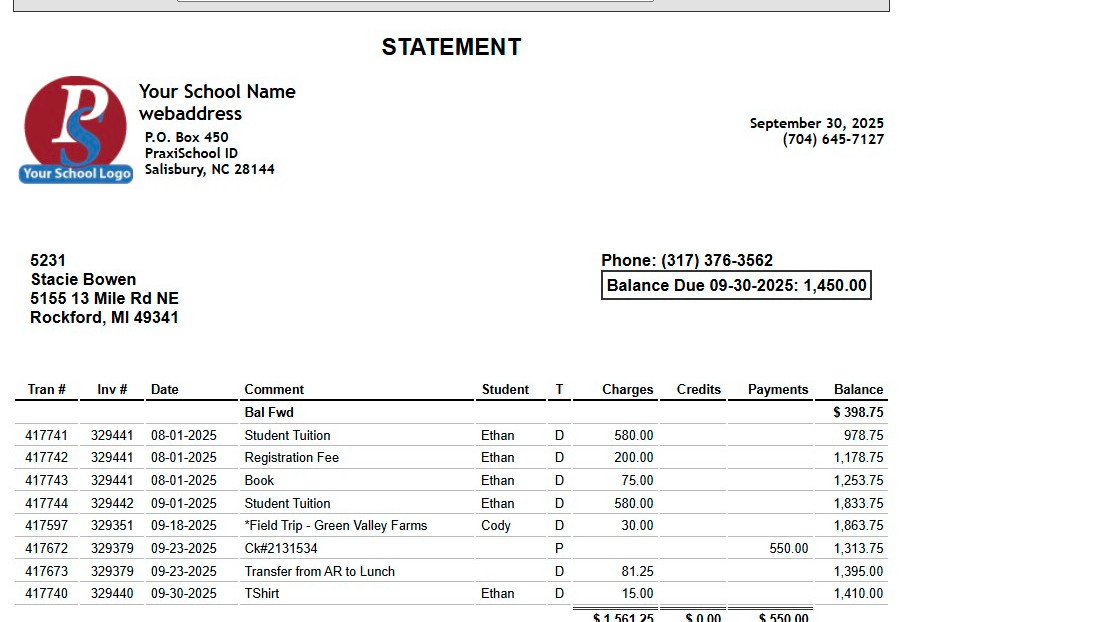This screenshot has height=622, width=1111.
Task: Select 'Rockford, MI 49341' line
Action: tap(104, 317)
